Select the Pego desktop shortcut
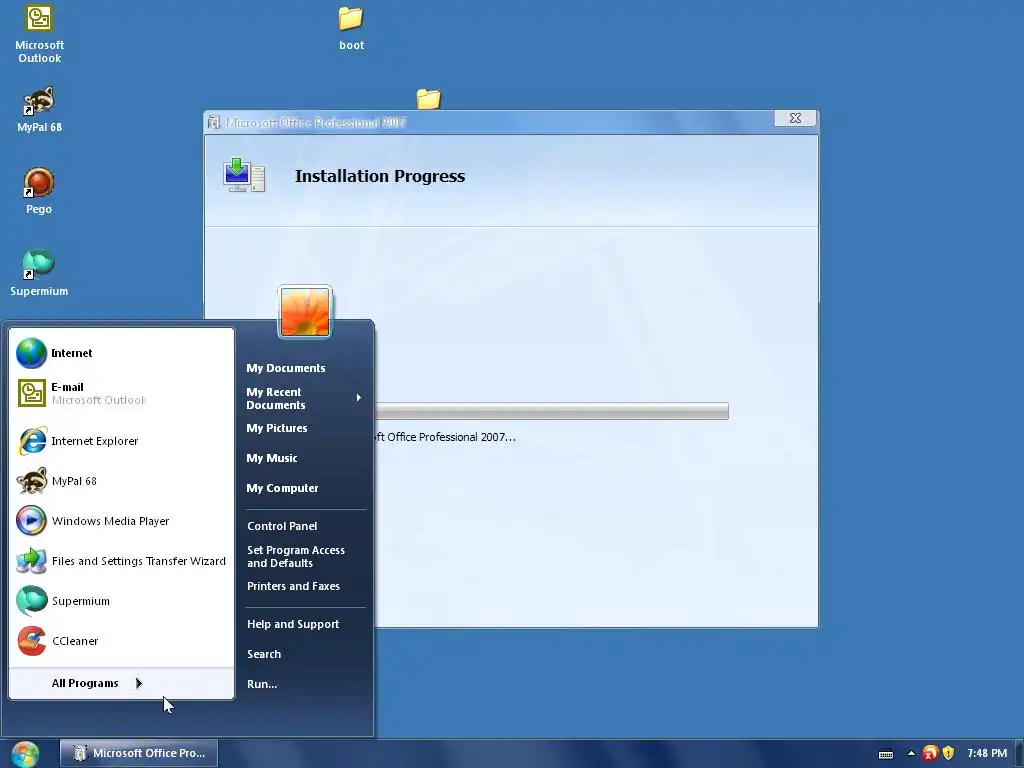Viewport: 1024px width, 768px height. click(39, 191)
